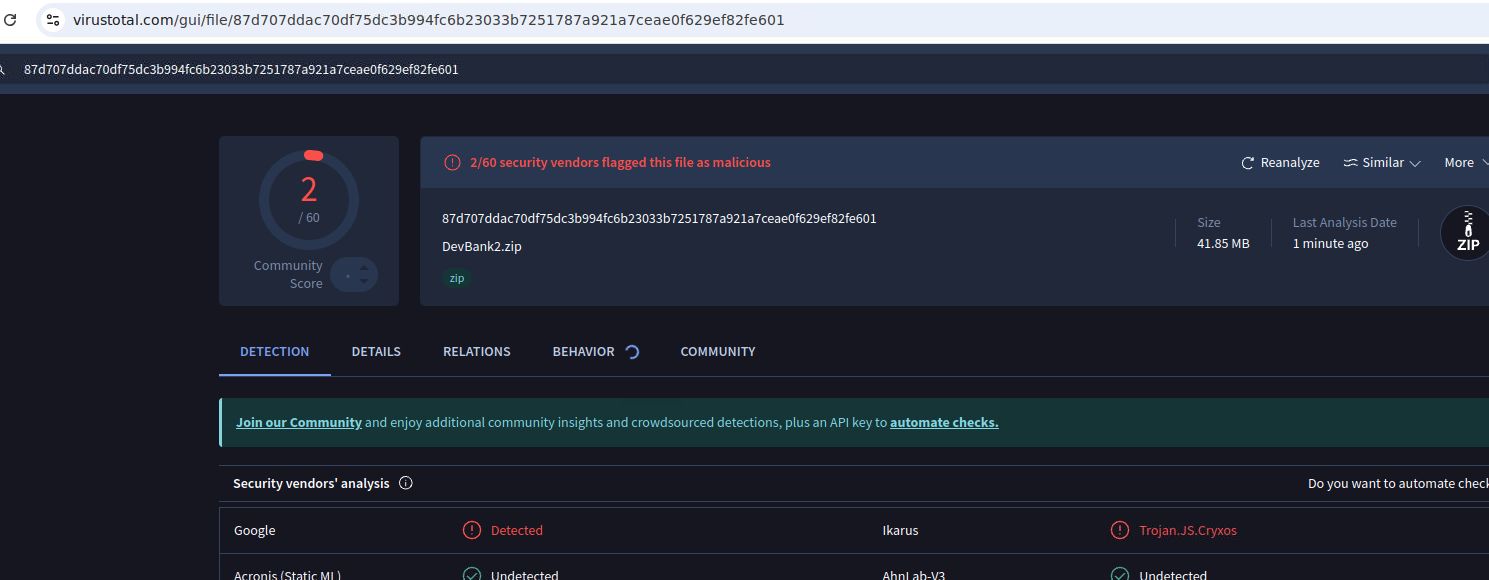Image resolution: width=1489 pixels, height=580 pixels.
Task: Click the "Do you want to automate" text
Action: [x=1398, y=483]
